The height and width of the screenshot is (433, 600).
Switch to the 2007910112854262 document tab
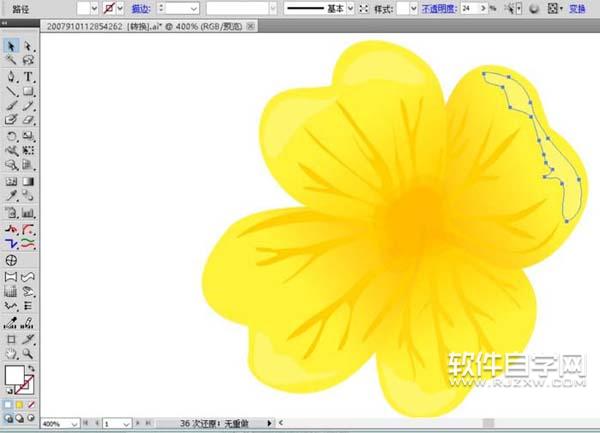(x=83, y=26)
